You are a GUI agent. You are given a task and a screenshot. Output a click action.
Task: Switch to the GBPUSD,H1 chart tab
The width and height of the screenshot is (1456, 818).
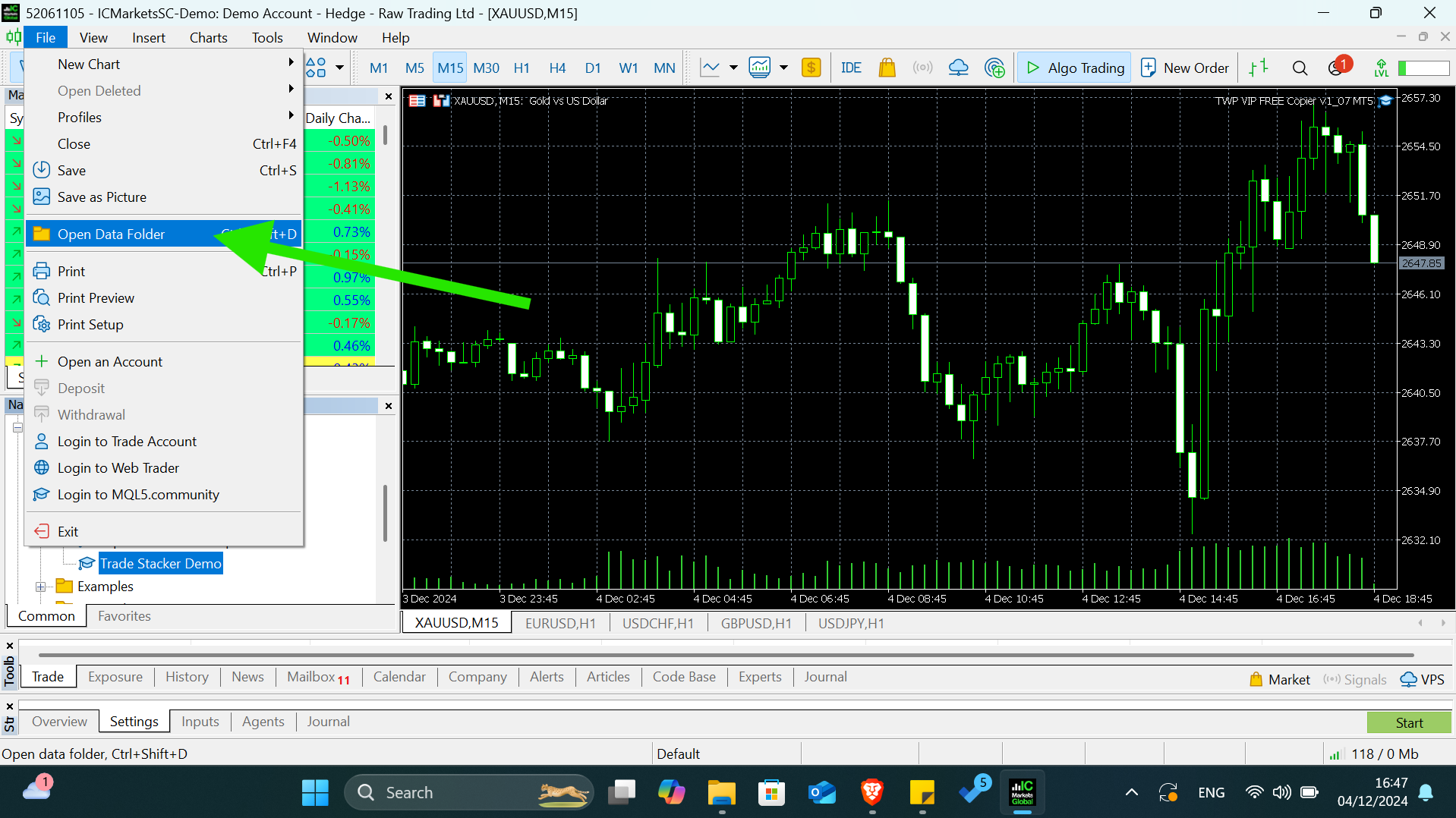(x=756, y=623)
